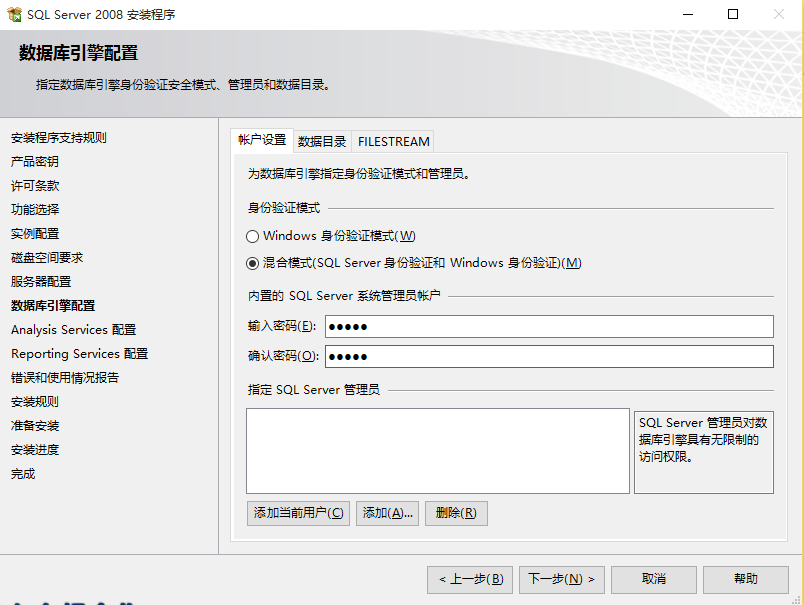Switch to the 帐户设置 tab

tap(262, 140)
